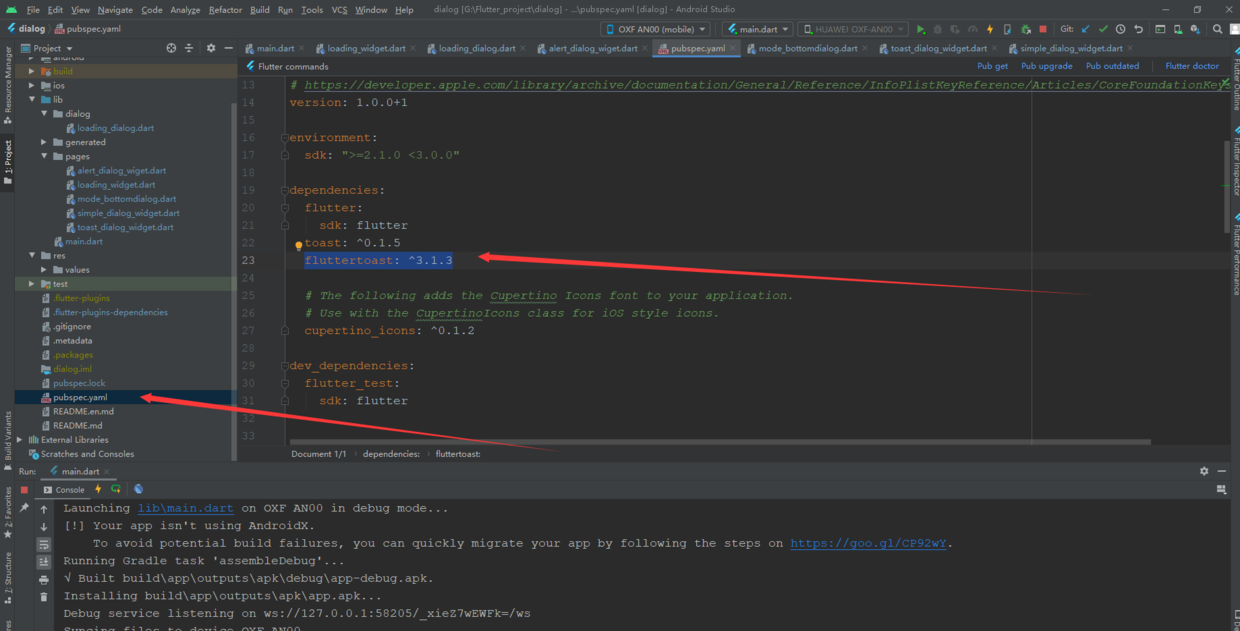Open the Tools menu

pos(312,10)
